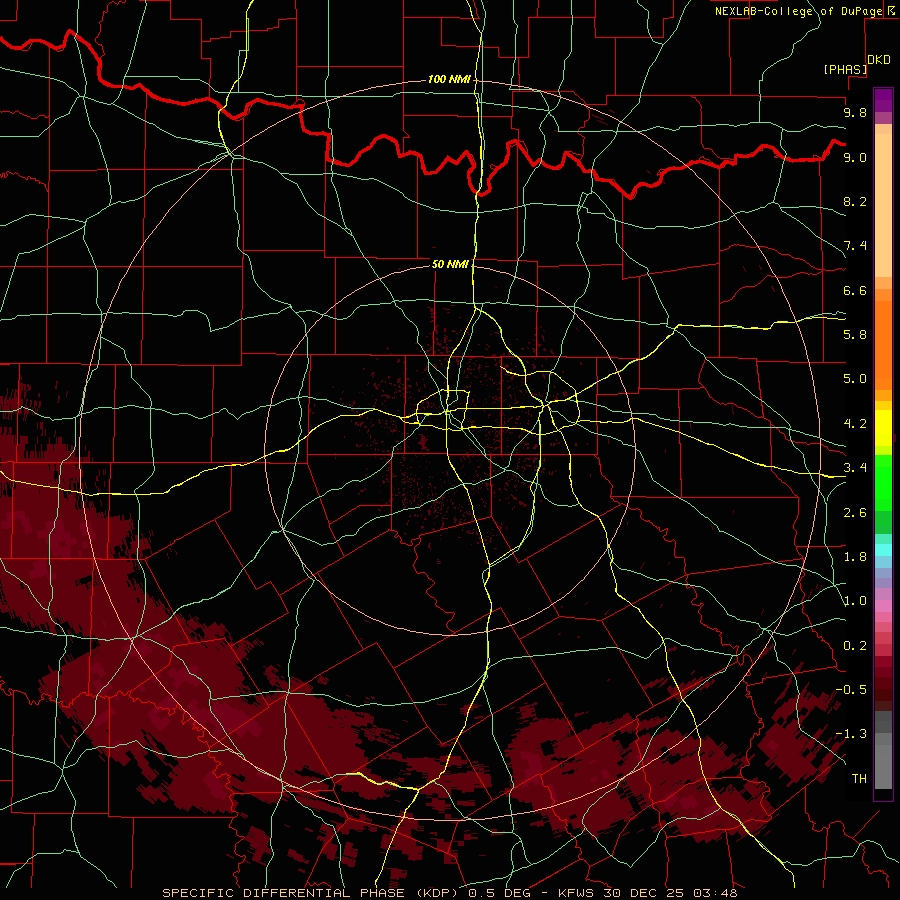Image resolution: width=900 pixels, height=900 pixels.
Task: Select the 1.8 value on the scale
Action: [x=855, y=557]
